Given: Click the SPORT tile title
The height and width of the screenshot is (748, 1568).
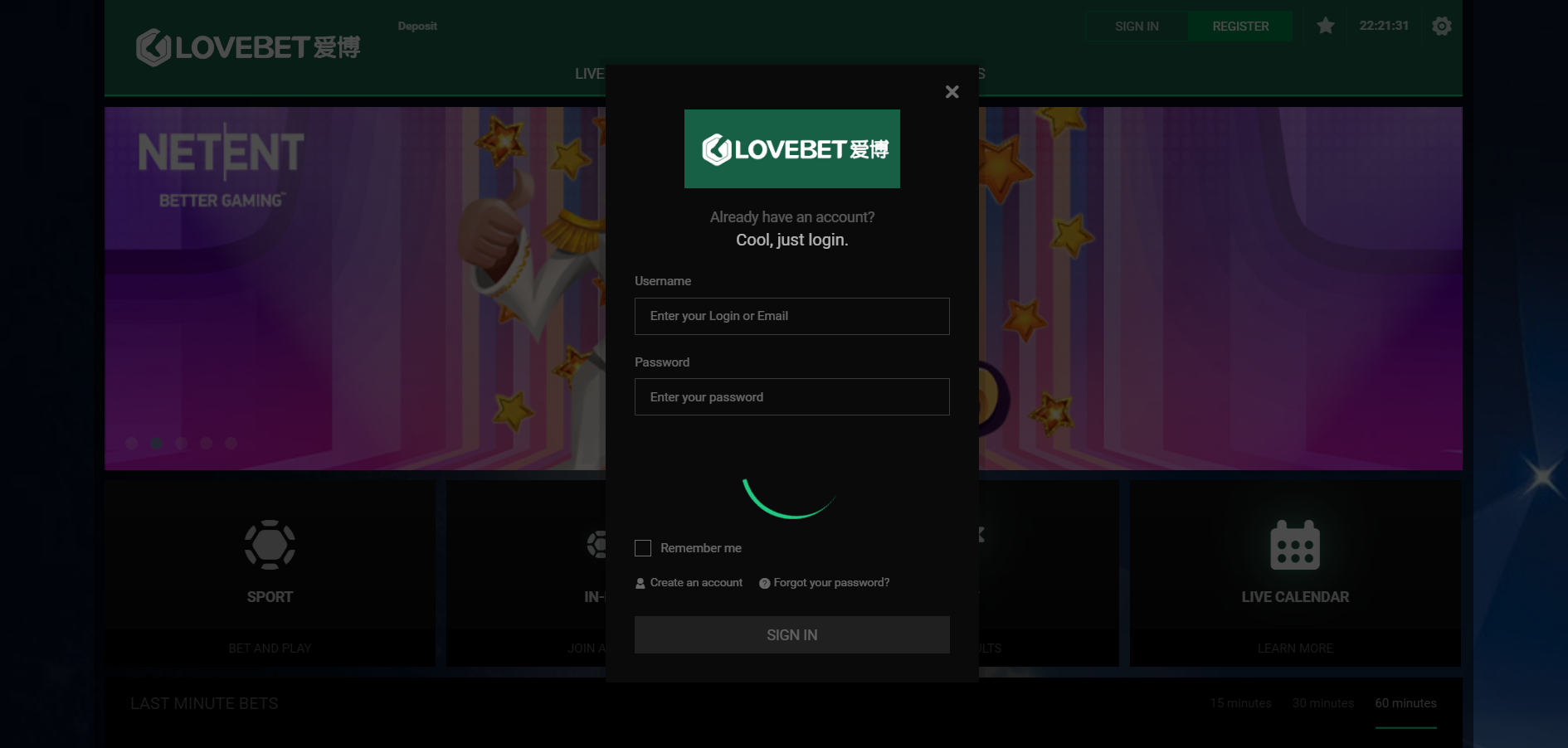Looking at the screenshot, I should coord(270,597).
